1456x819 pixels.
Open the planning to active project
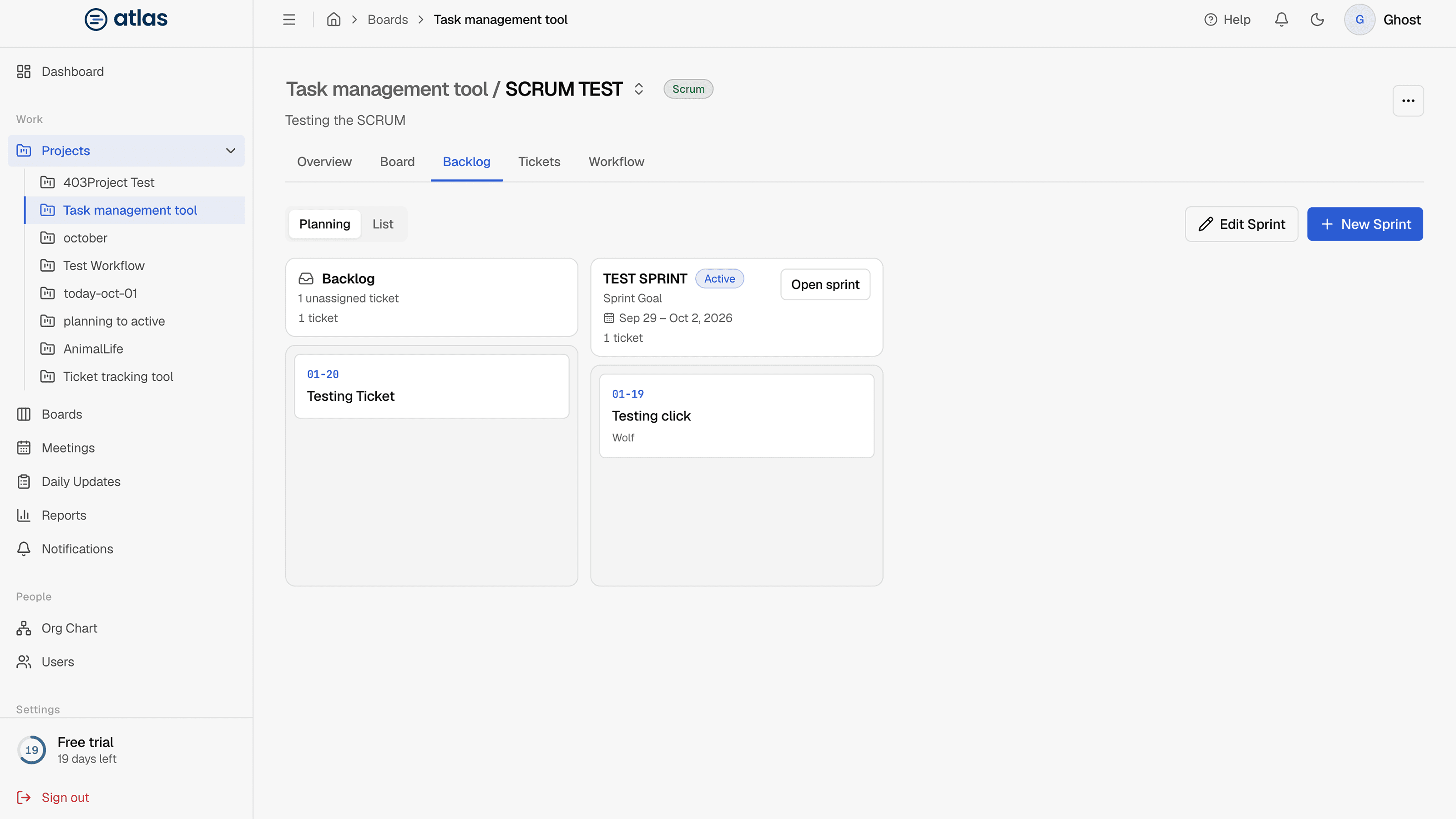pos(135,321)
